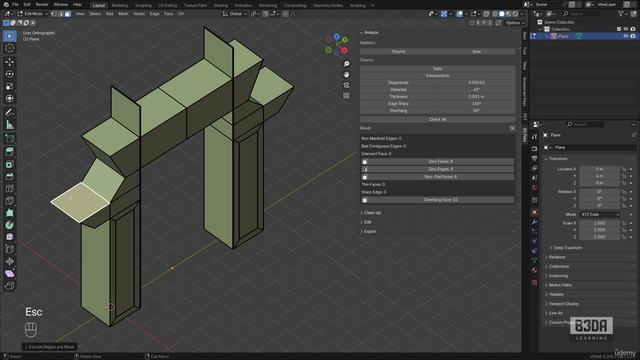This screenshot has height=360, width=640.
Task: Select the Bevel tool
Action: click(x=10, y=176)
